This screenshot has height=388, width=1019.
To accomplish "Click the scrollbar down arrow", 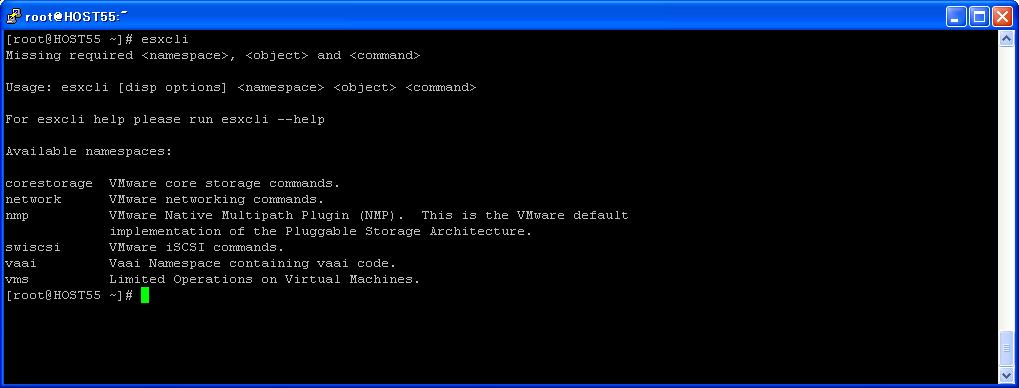I will tap(1006, 375).
